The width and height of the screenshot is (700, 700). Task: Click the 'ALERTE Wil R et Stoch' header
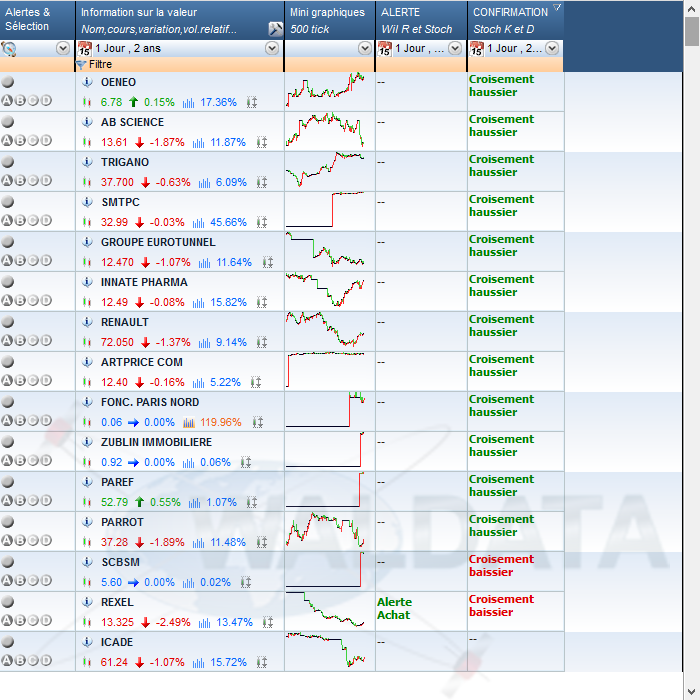coord(421,20)
